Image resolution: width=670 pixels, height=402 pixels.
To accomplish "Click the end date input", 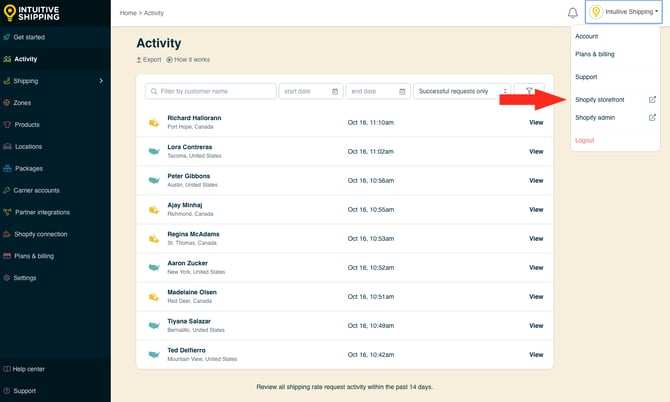I will tap(378, 91).
